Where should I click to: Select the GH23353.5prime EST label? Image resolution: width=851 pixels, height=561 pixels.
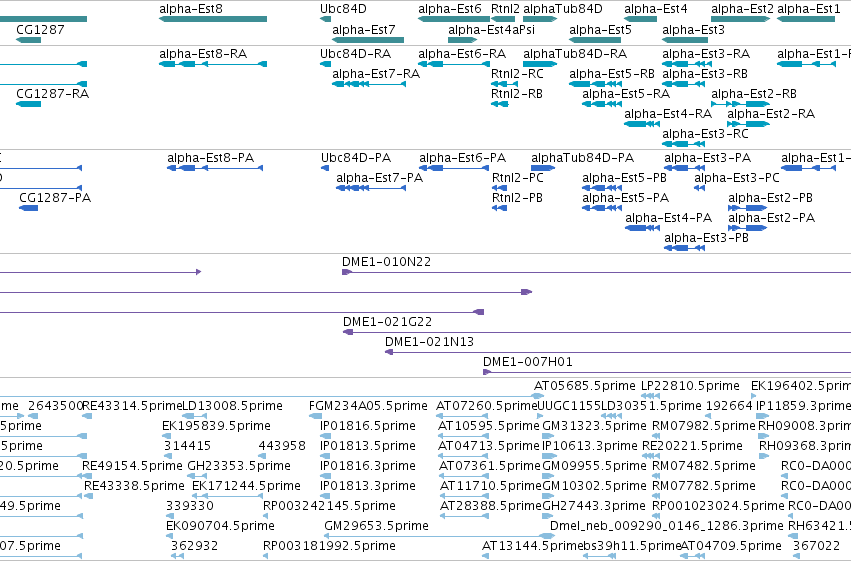coord(239,466)
